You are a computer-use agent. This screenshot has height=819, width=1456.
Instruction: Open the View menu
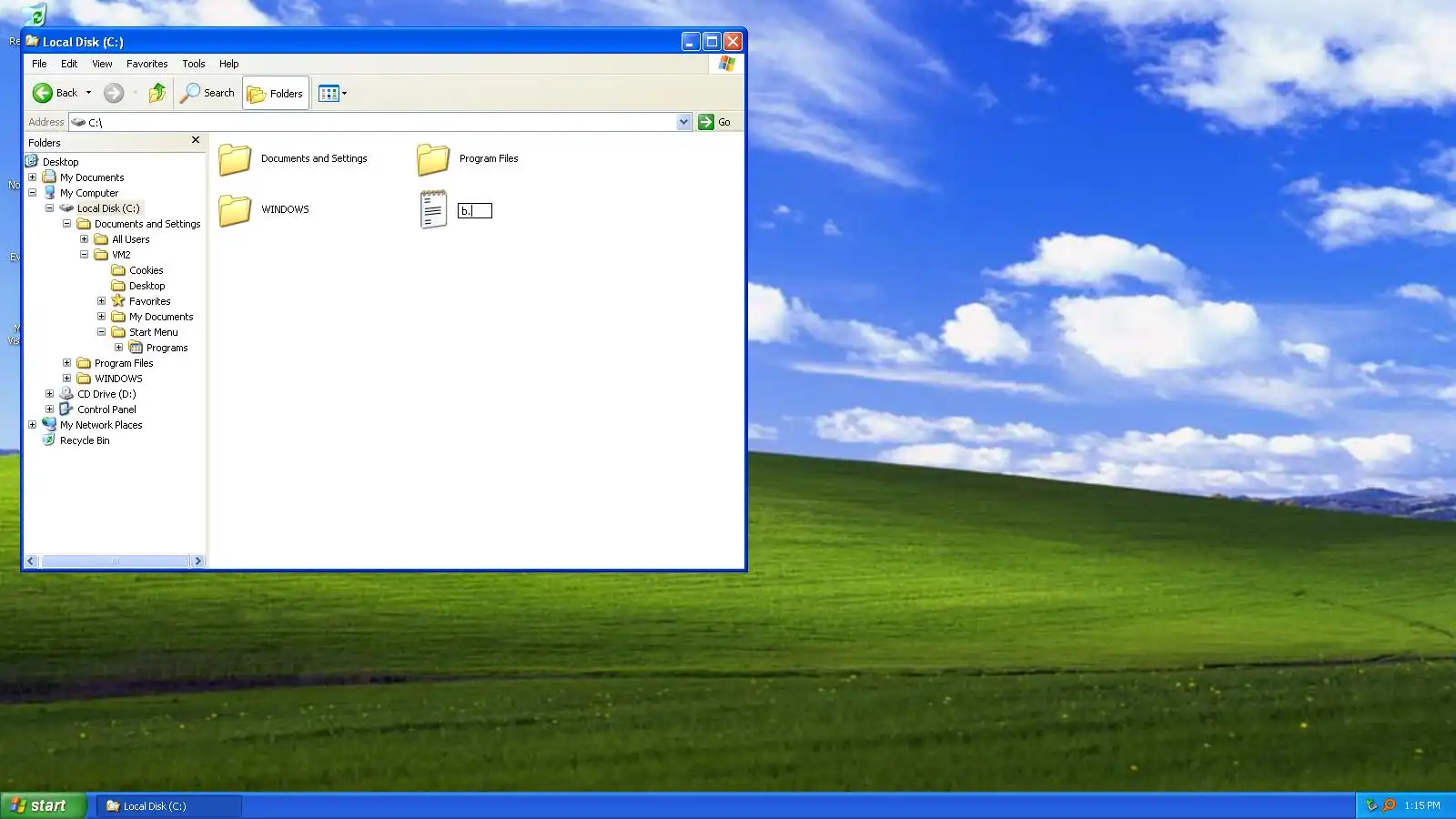pyautogui.click(x=102, y=64)
